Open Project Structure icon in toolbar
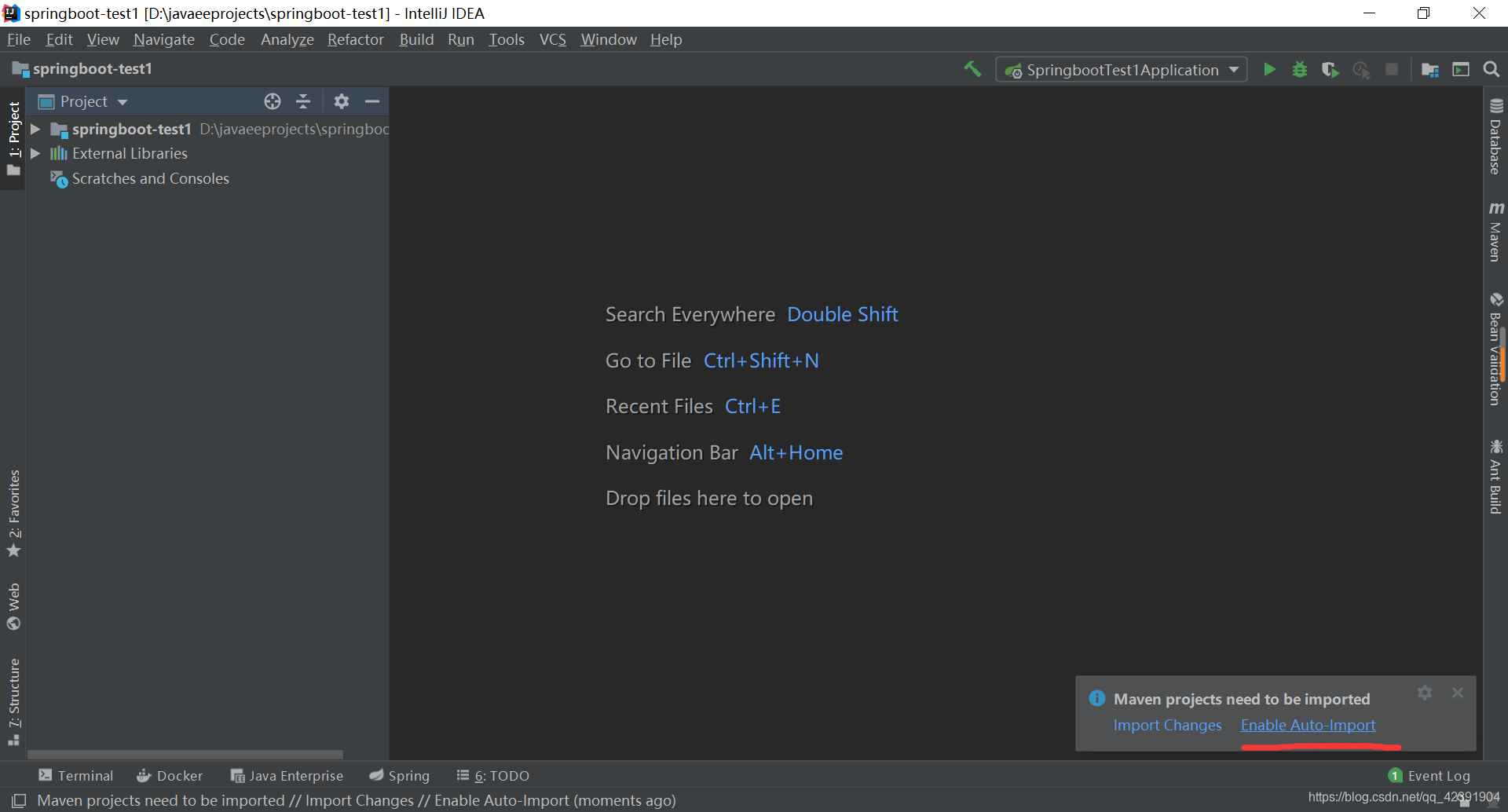1508x812 pixels. 1430,70
